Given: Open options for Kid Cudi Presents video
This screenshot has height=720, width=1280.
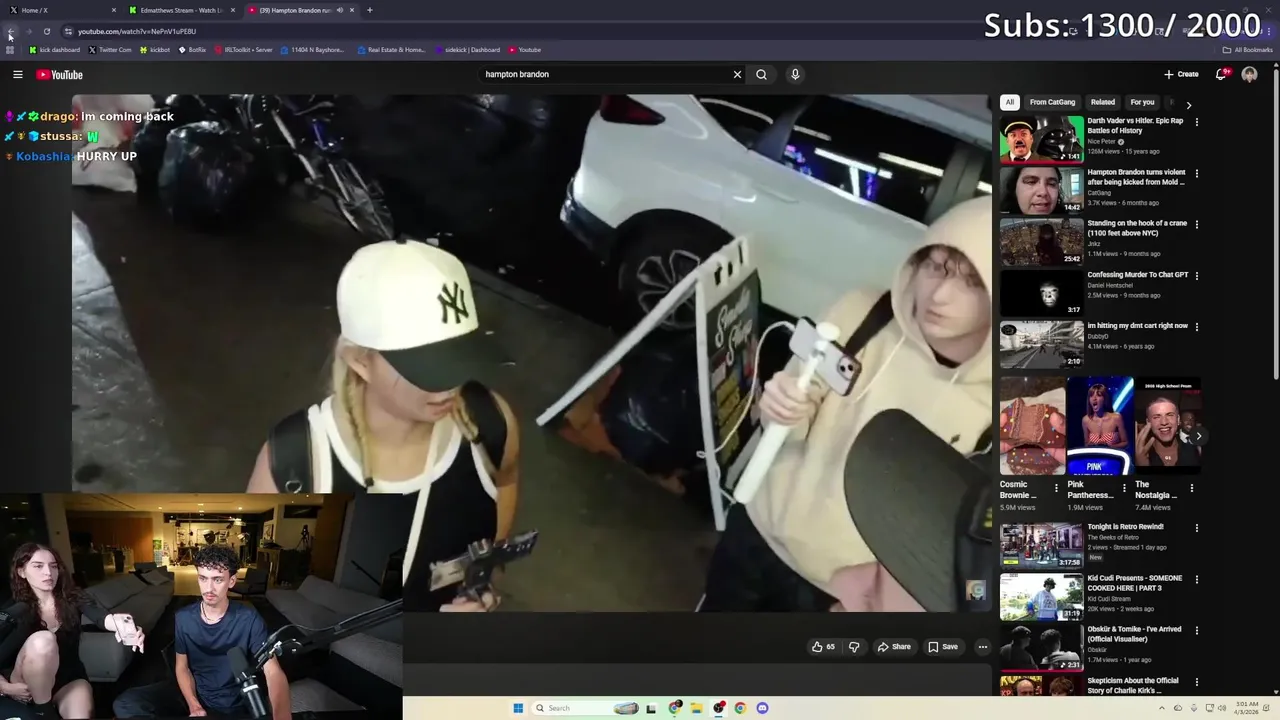Looking at the screenshot, I should pyautogui.click(x=1196, y=579).
